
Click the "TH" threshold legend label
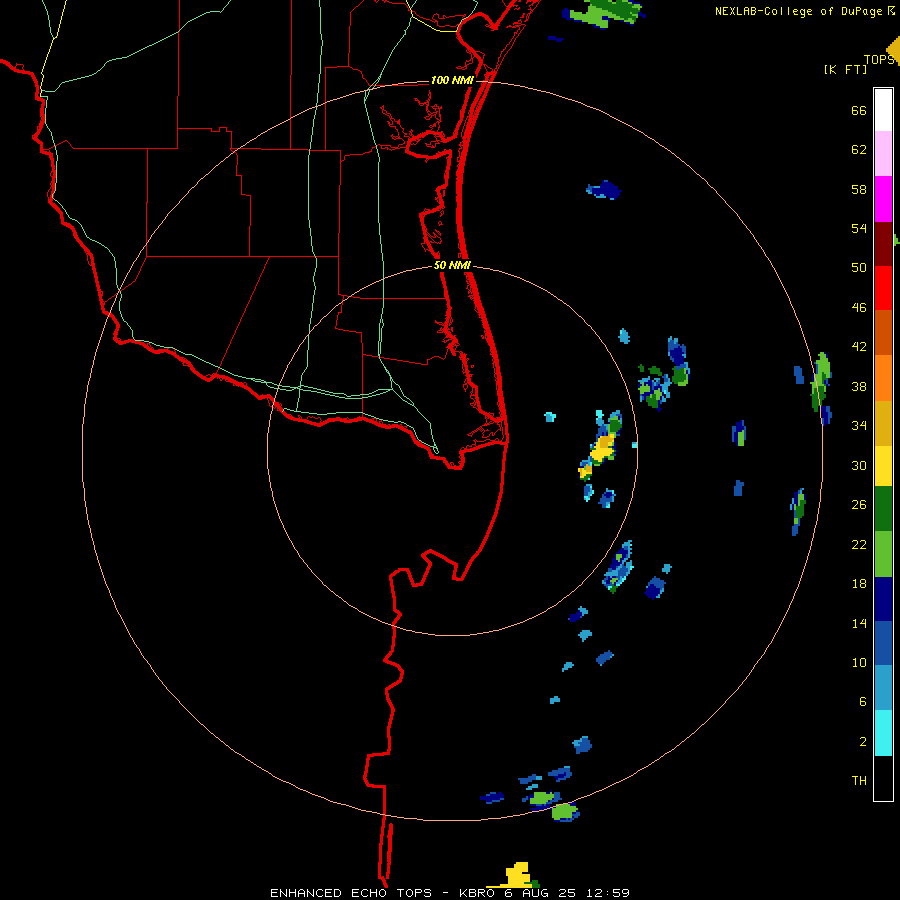click(859, 781)
